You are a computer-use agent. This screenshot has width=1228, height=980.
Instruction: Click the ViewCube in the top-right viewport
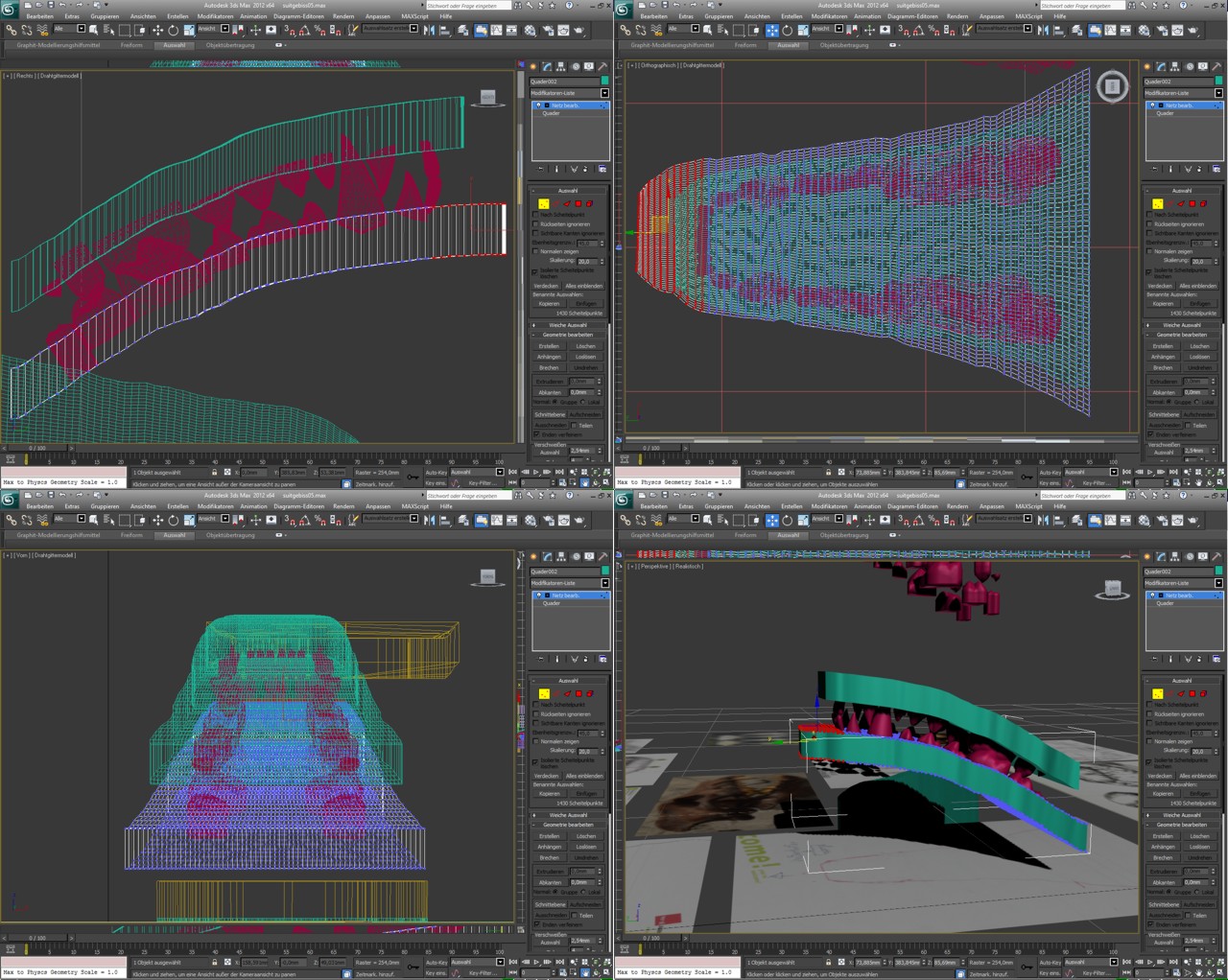(x=1112, y=87)
